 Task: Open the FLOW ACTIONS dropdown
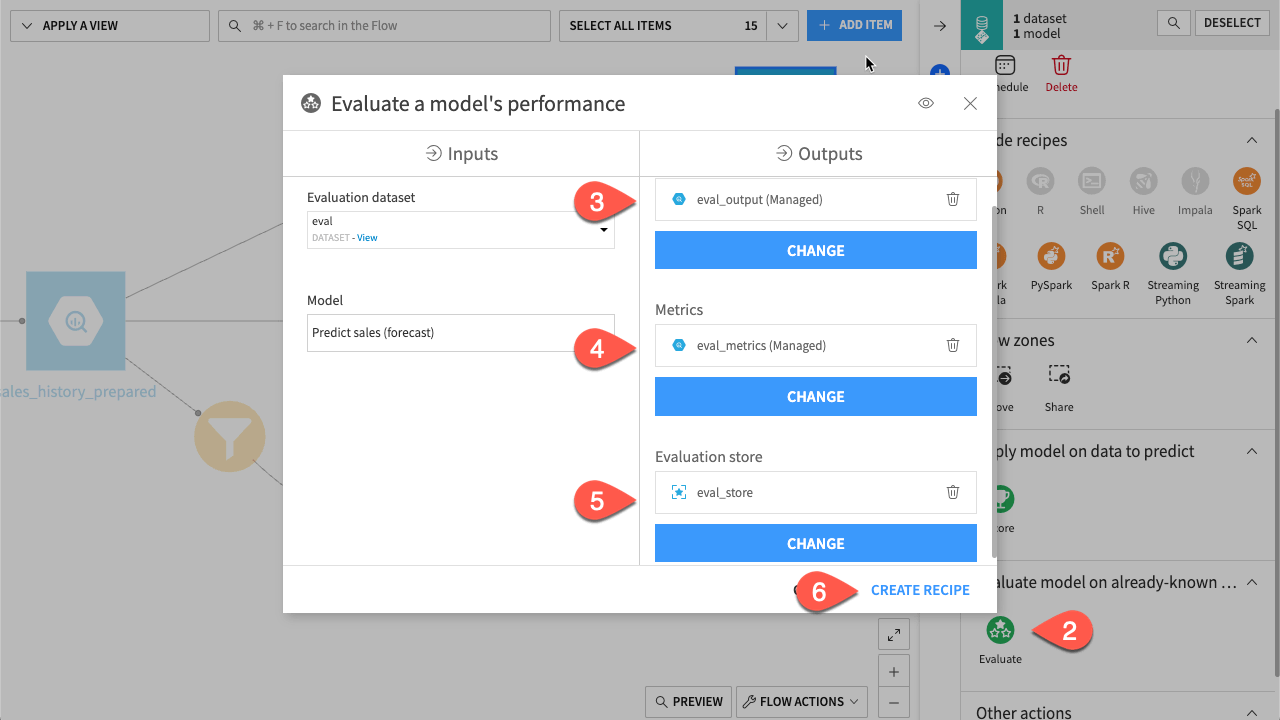click(x=799, y=701)
